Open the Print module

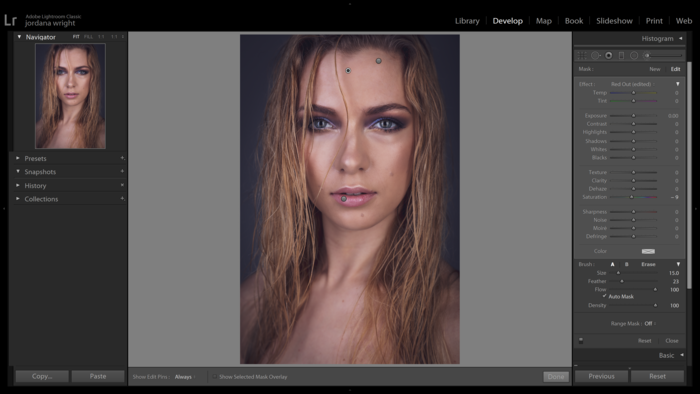[654, 21]
